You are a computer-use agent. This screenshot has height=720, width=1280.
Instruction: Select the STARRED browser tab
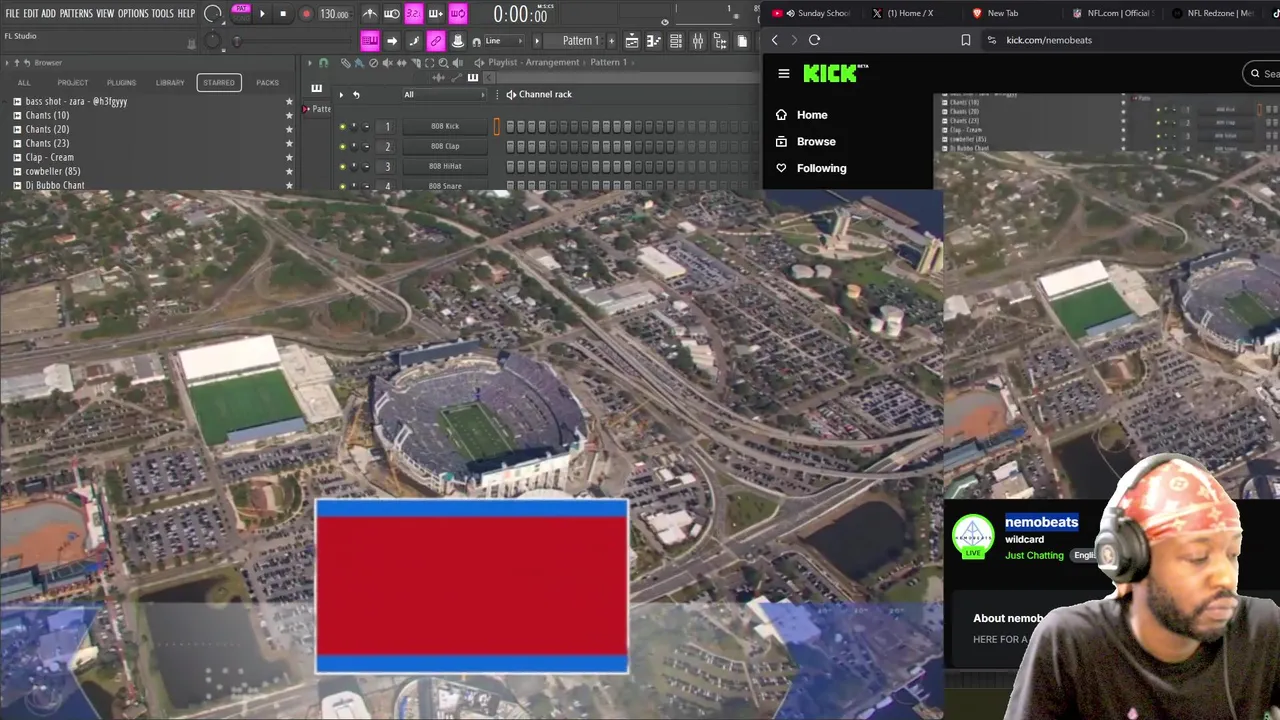tap(218, 82)
